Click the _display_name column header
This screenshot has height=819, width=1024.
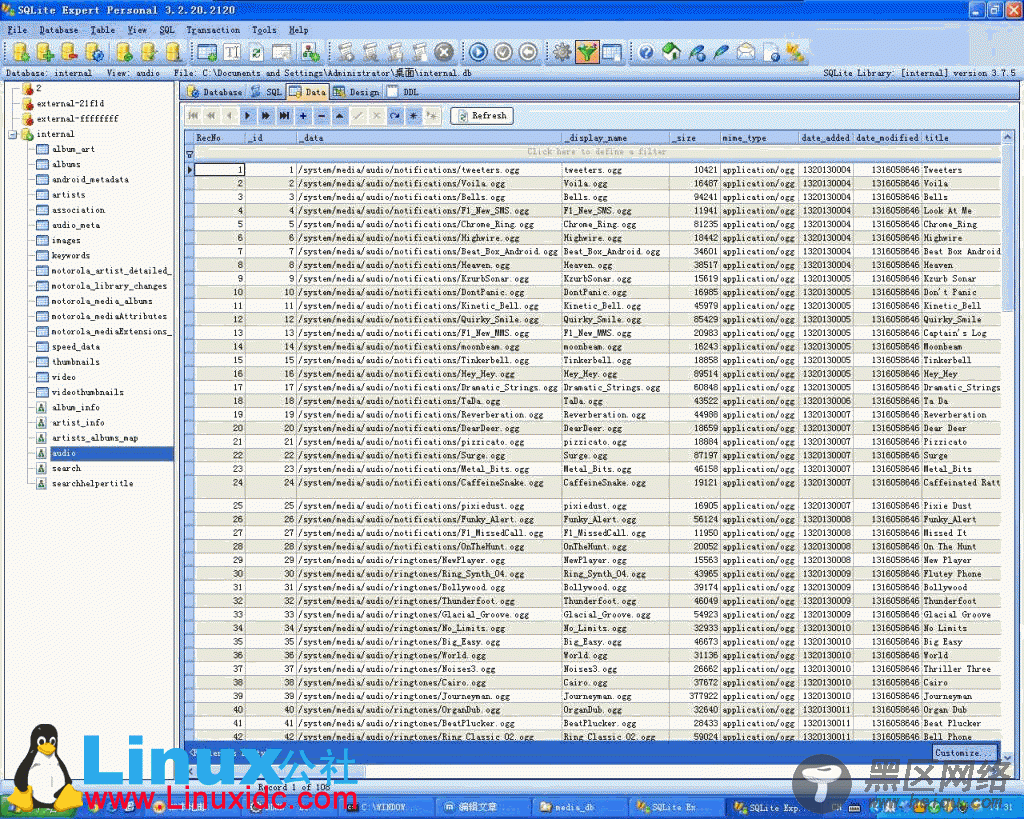tap(615, 138)
